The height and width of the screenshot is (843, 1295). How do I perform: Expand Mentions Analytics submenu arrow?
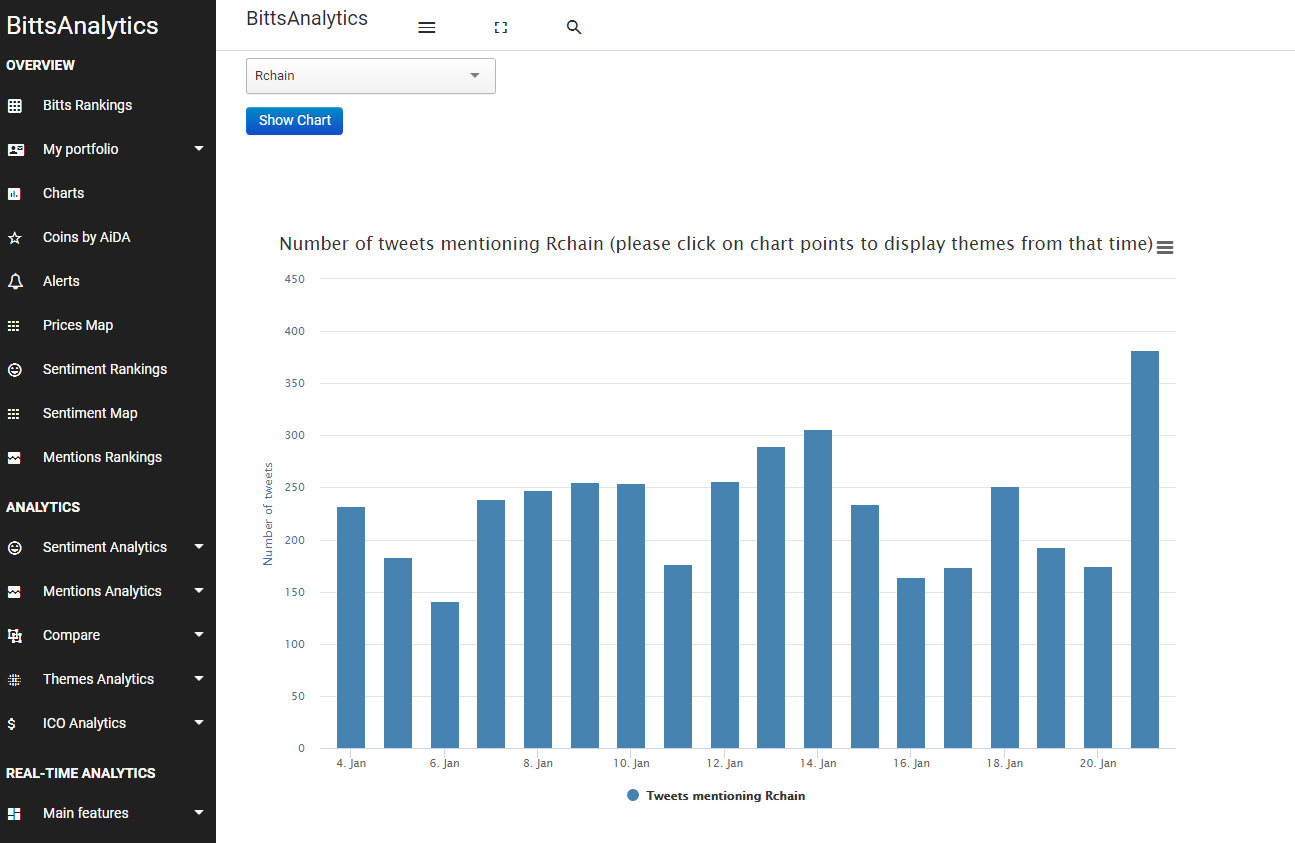click(199, 591)
